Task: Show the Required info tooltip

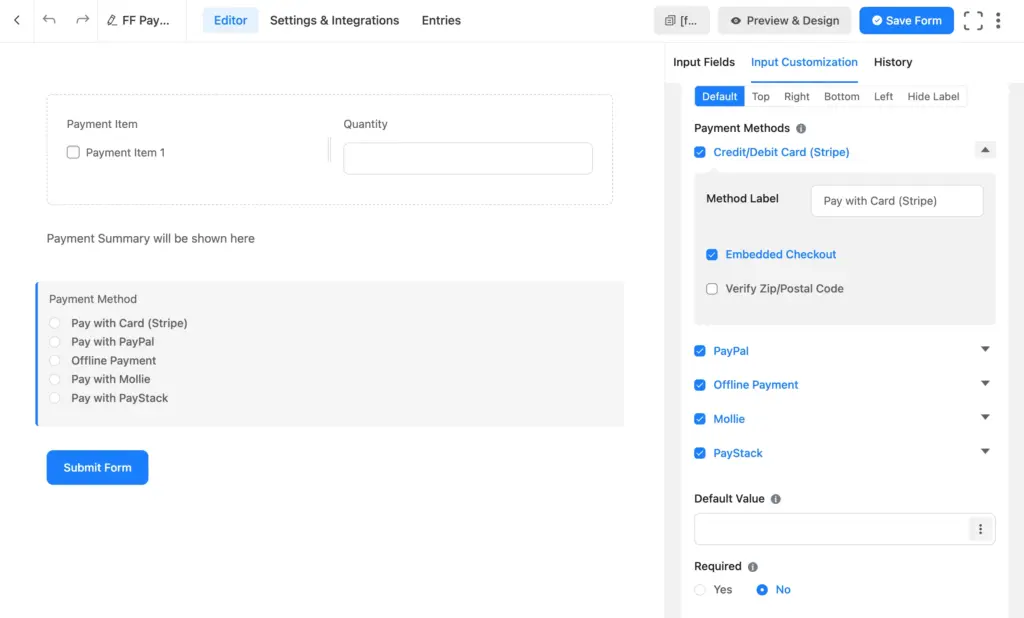Action: pos(752,567)
